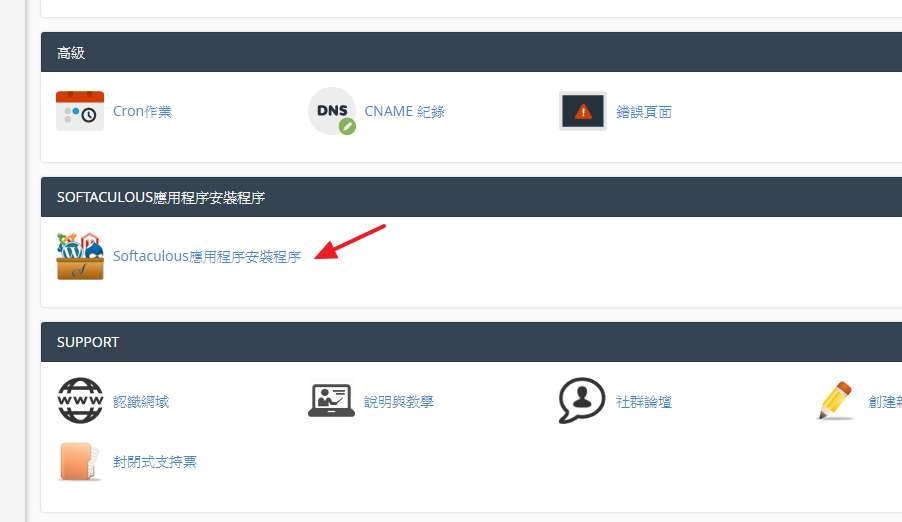Collapse the SUPPORT section header
902x522 pixels.
471,342
